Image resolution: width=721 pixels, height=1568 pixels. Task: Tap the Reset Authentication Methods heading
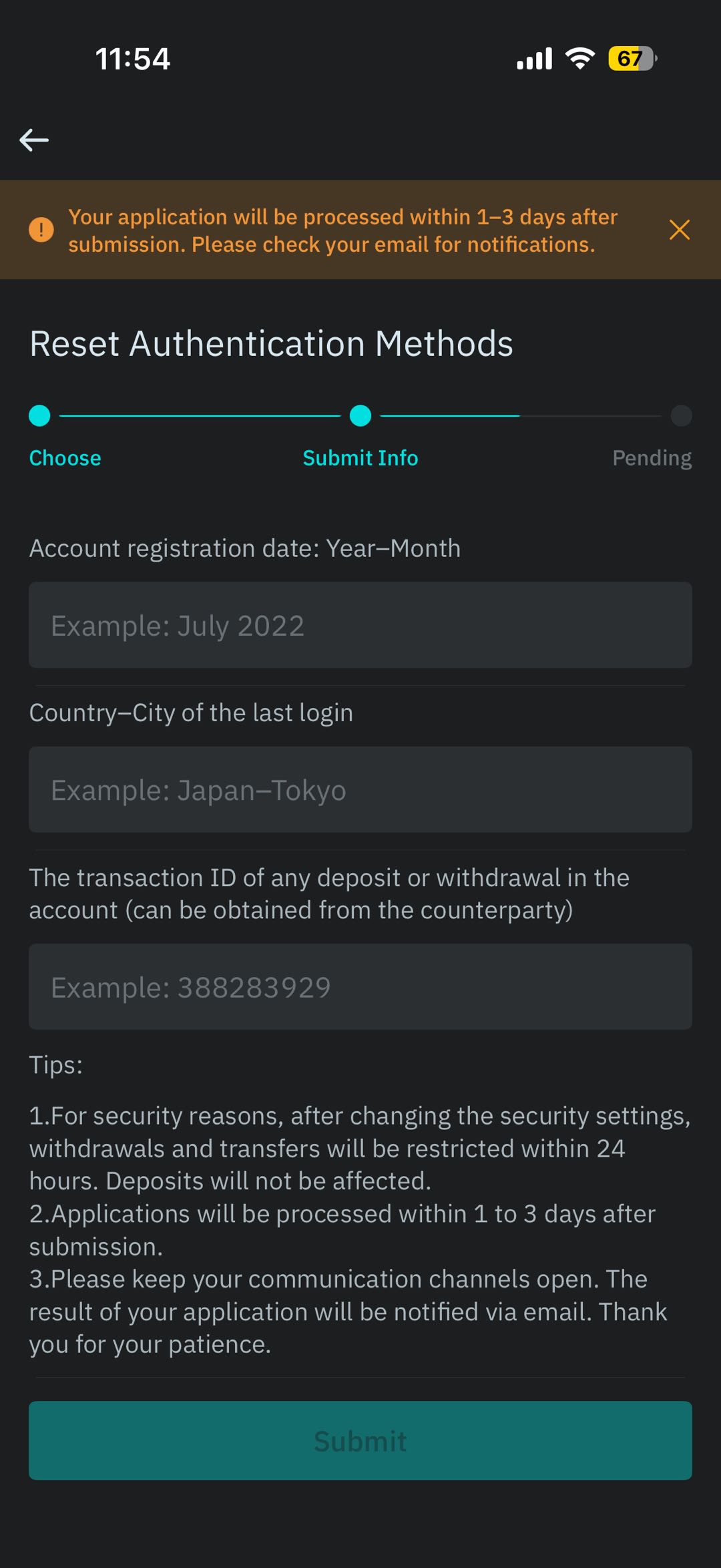[x=271, y=344]
